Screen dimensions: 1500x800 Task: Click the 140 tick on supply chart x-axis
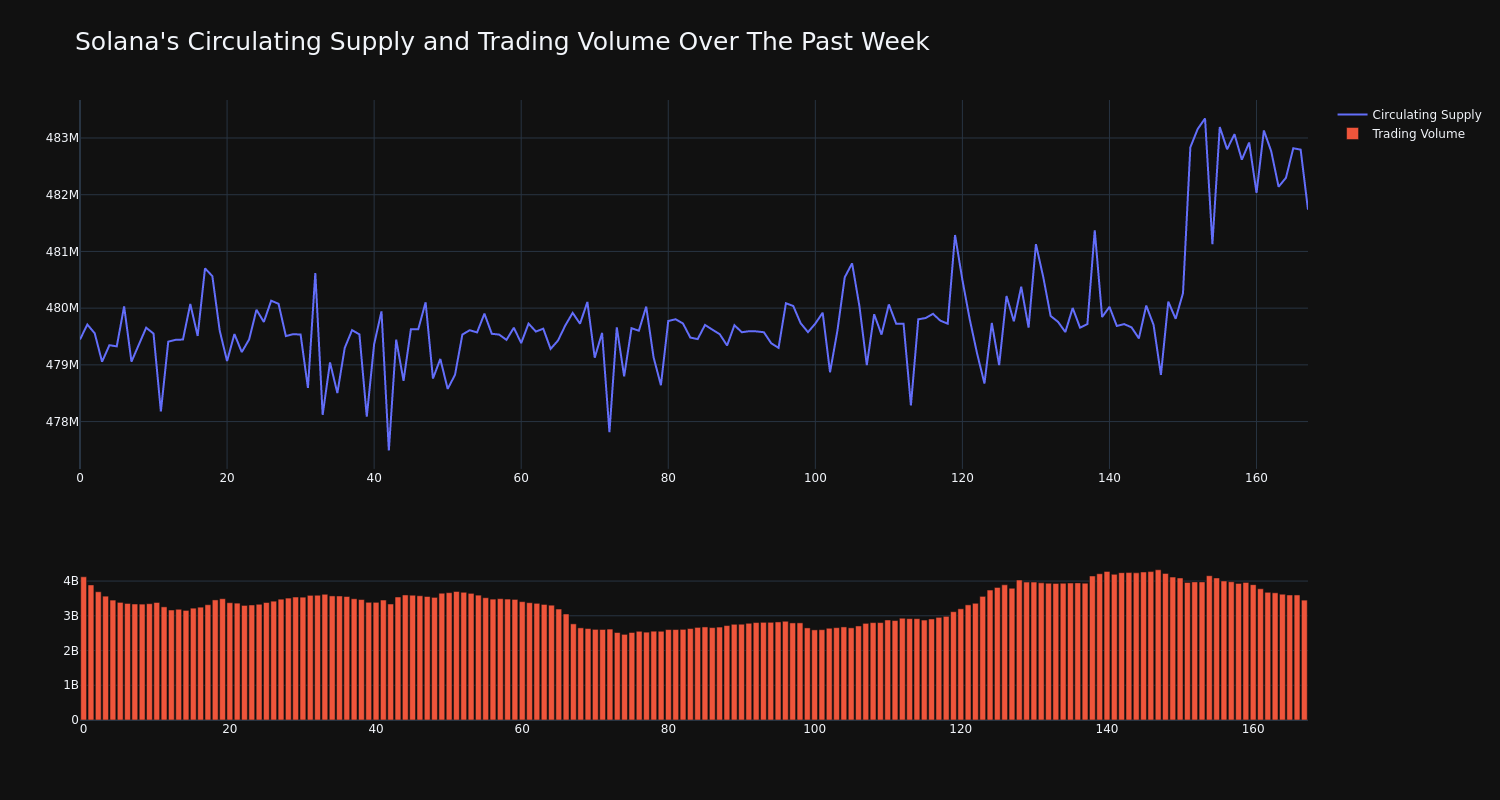[x=1109, y=478]
